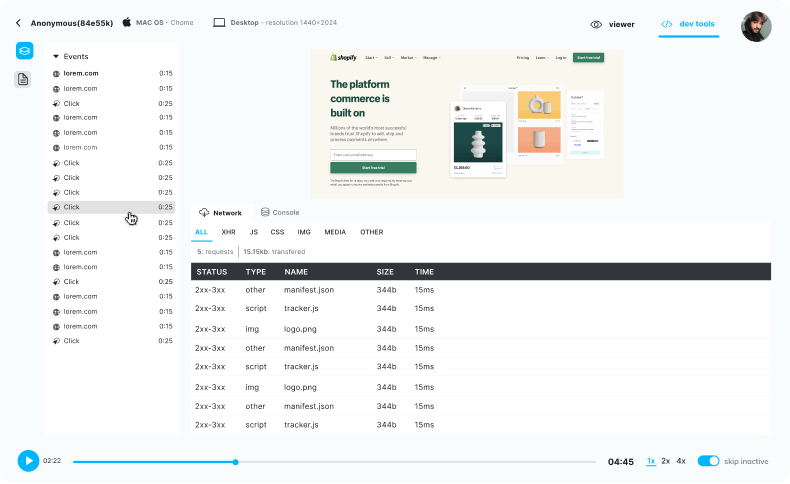The width and height of the screenshot is (790, 484).
Task: Filter requests by XHR
Action: coord(228,232)
